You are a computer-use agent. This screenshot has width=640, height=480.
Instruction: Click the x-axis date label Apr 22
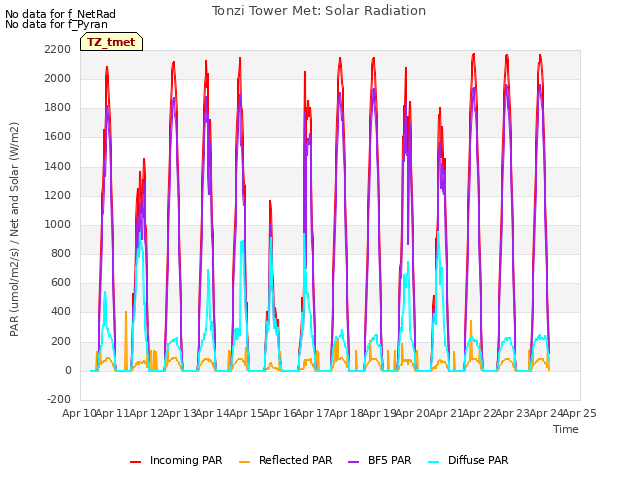click(x=479, y=413)
